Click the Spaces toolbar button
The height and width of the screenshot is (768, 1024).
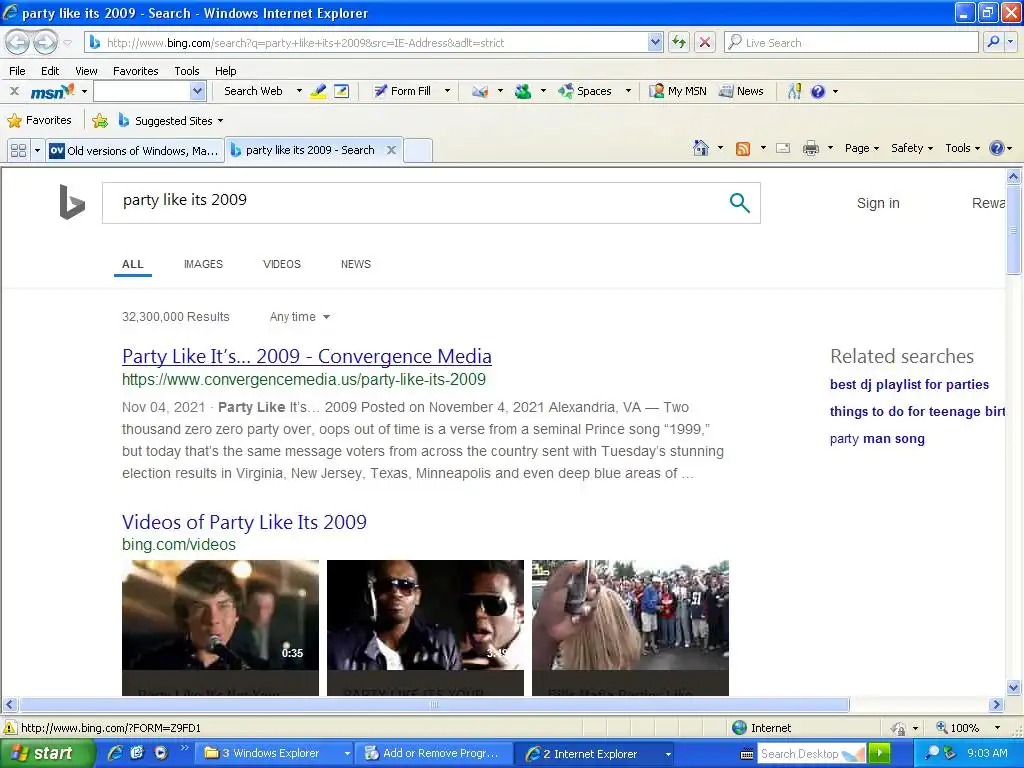click(x=585, y=91)
